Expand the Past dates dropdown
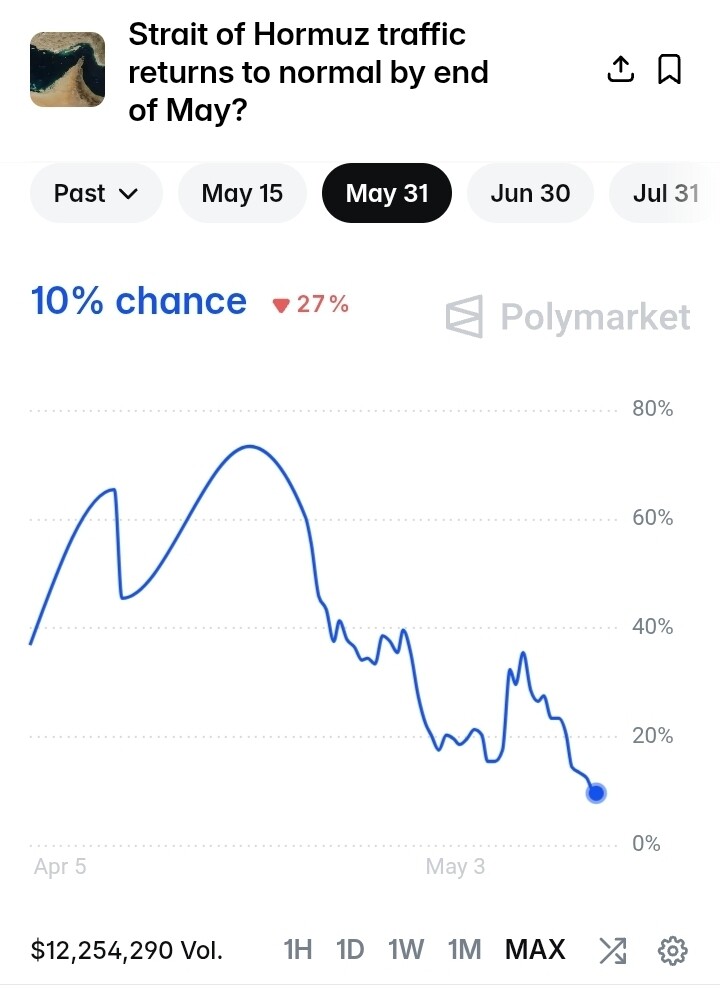This screenshot has width=720, height=1002. pyautogui.click(x=96, y=193)
